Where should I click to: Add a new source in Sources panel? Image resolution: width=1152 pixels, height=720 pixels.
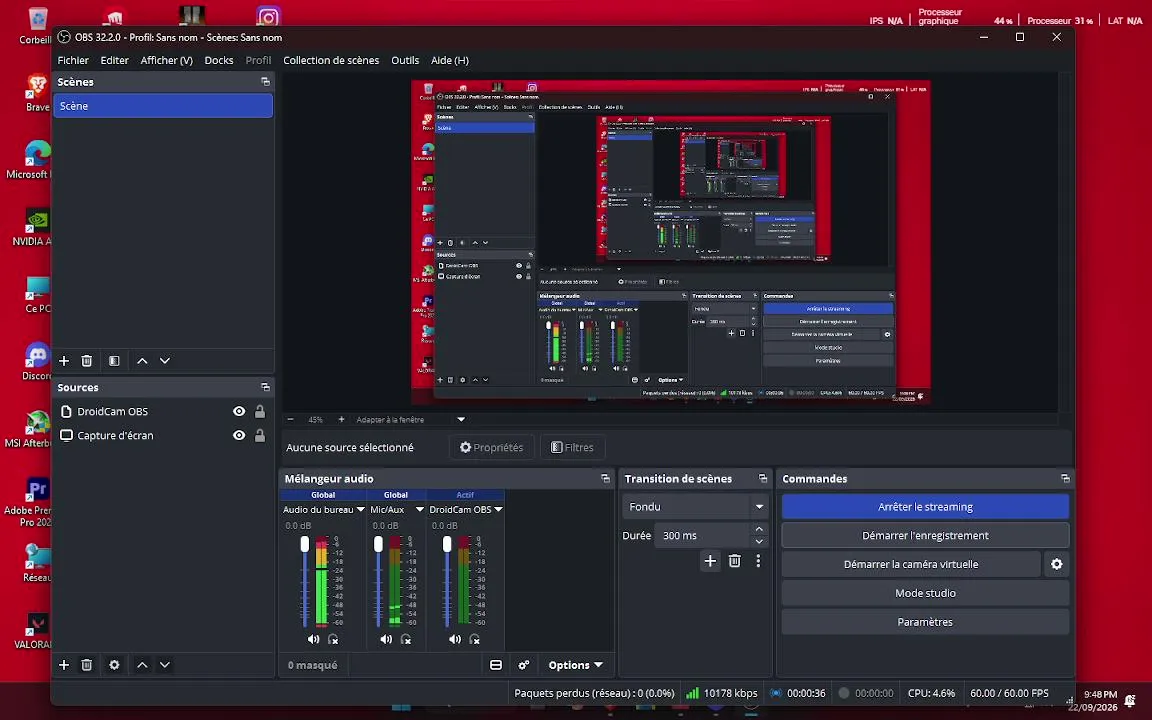pyautogui.click(x=64, y=665)
